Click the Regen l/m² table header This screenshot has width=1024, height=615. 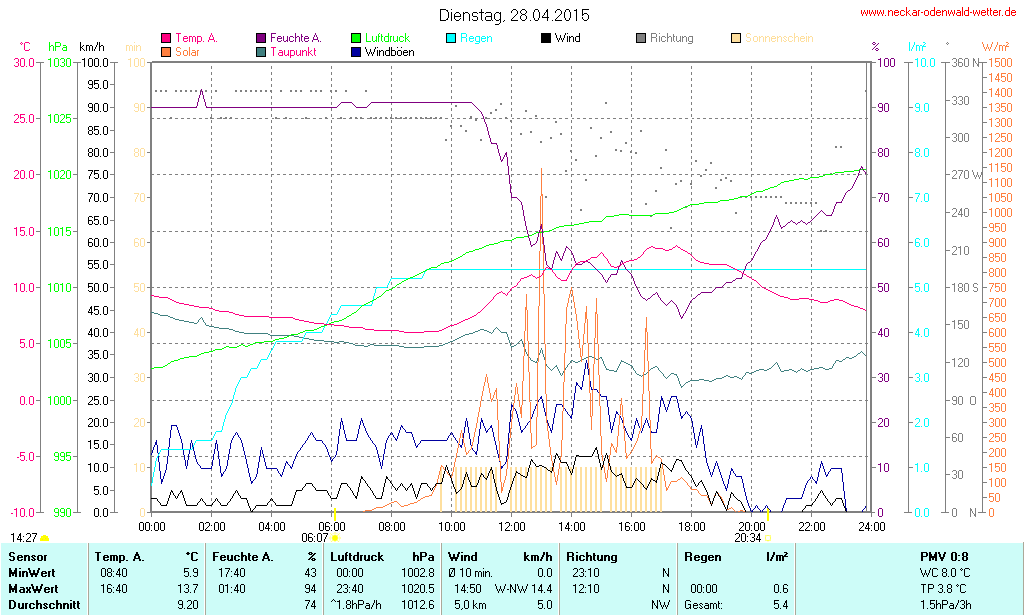point(735,557)
